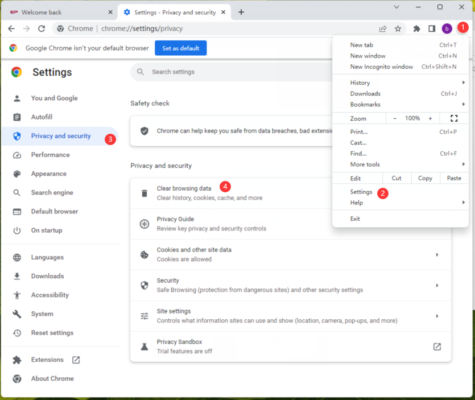This screenshot has height=400, width=475.
Task: Click the share page icon in address bar
Action: 383,29
